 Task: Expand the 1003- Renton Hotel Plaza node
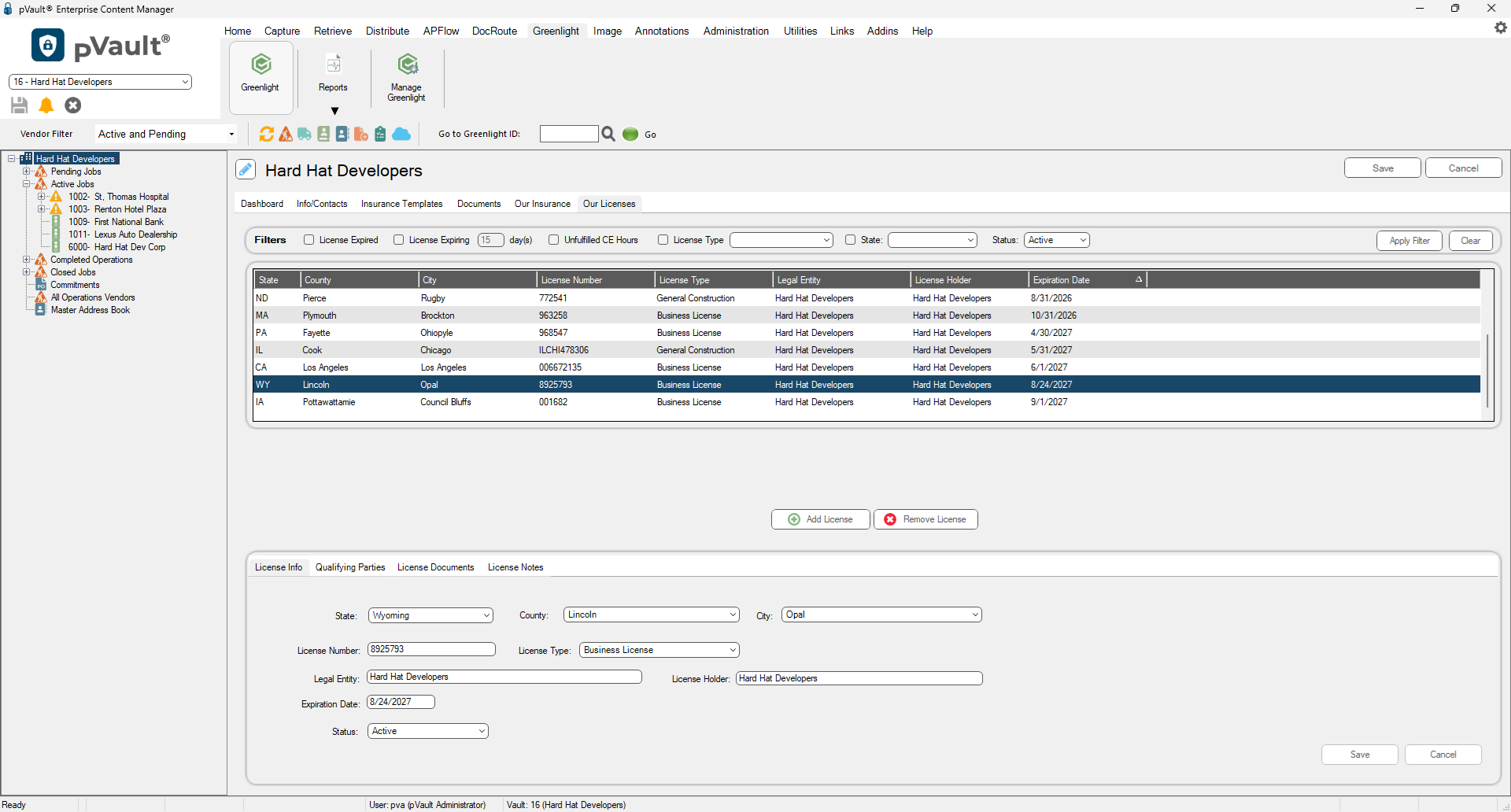click(x=42, y=209)
